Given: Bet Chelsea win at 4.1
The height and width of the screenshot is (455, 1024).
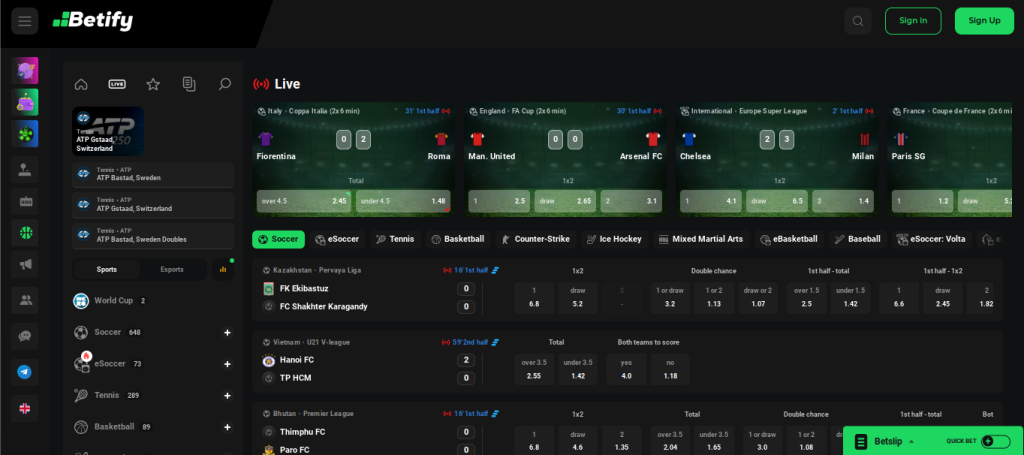Looking at the screenshot, I should pos(711,201).
